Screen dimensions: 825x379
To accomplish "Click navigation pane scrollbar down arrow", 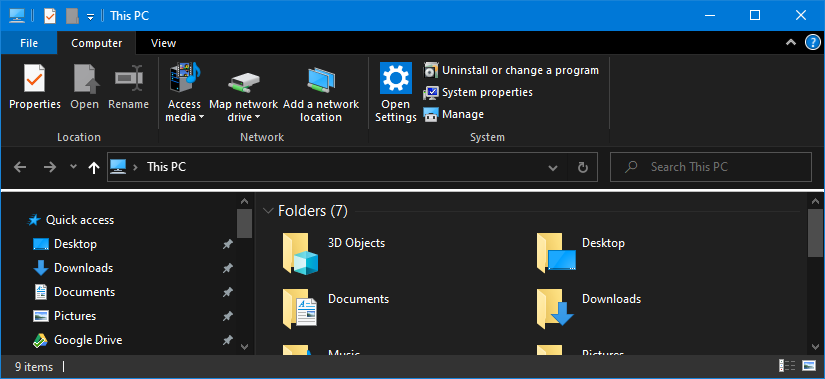I will pyautogui.click(x=244, y=346).
